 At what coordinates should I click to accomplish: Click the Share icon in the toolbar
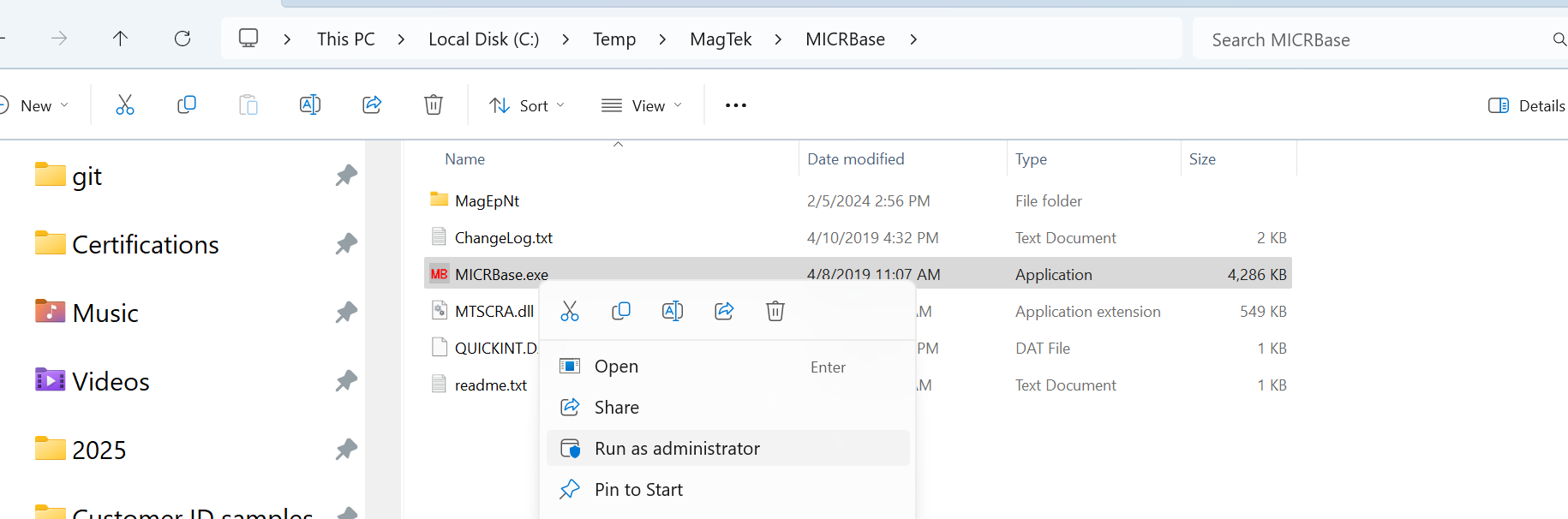pos(372,105)
